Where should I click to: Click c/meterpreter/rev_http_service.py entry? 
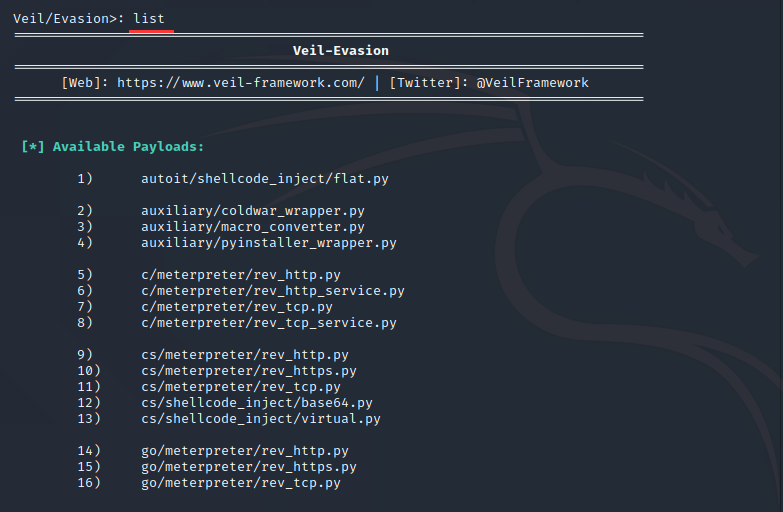(273, 291)
